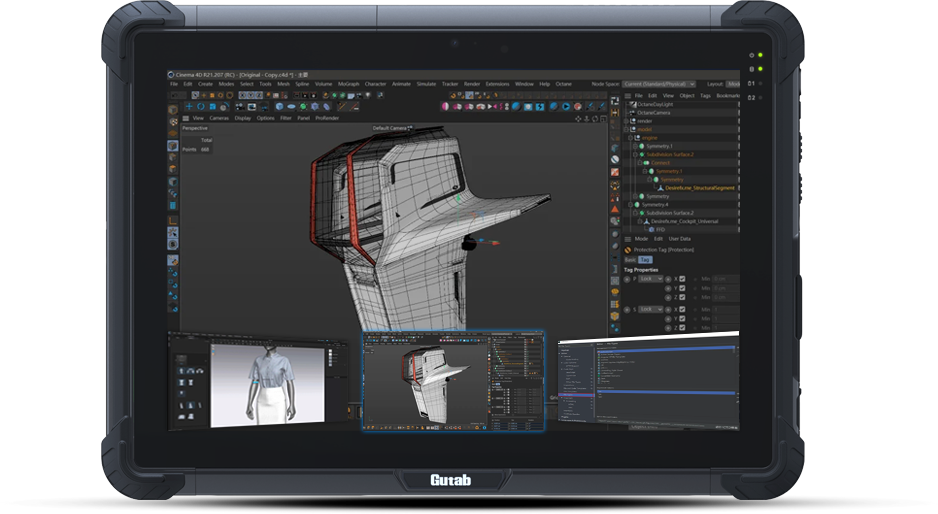Open the Object Manager Tags menu
This screenshot has height=514, width=938.
coord(705,96)
